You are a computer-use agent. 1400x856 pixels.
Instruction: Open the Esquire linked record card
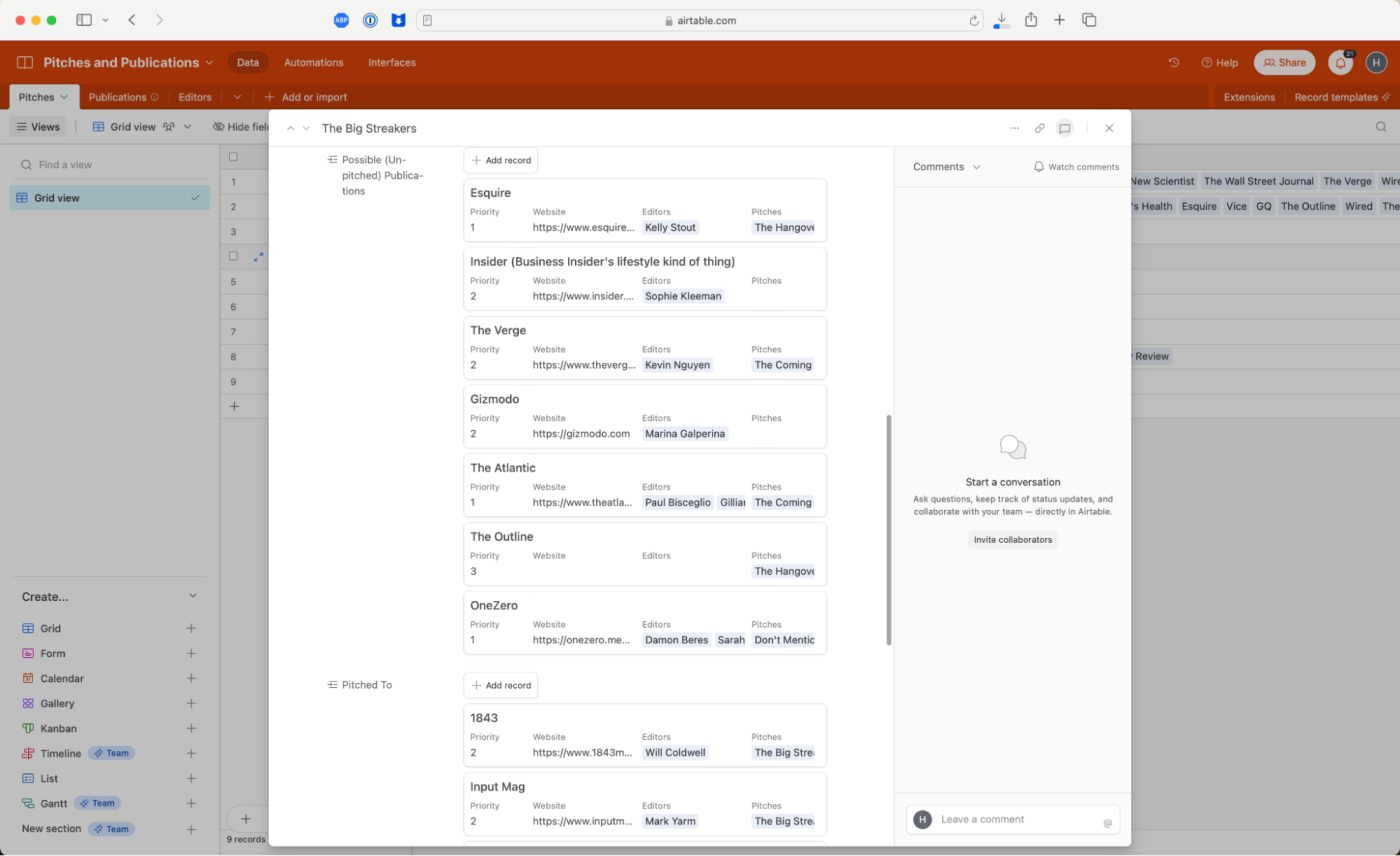pos(645,210)
